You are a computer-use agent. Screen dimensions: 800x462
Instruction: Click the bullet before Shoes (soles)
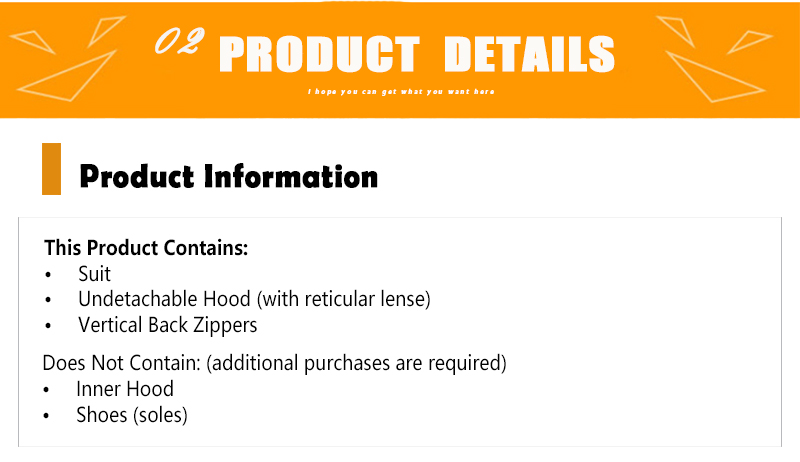[x=46, y=416]
